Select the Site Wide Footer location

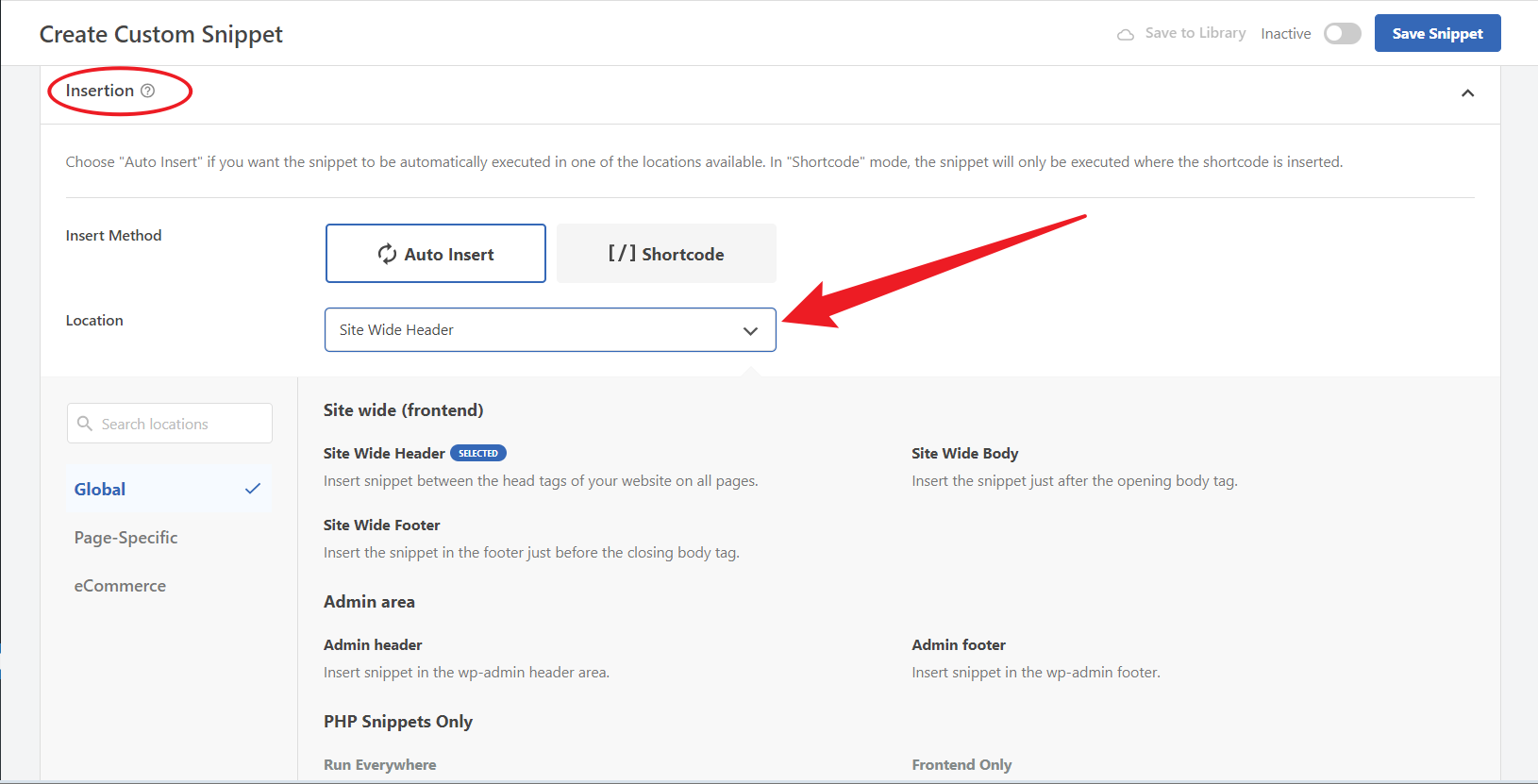tap(381, 525)
